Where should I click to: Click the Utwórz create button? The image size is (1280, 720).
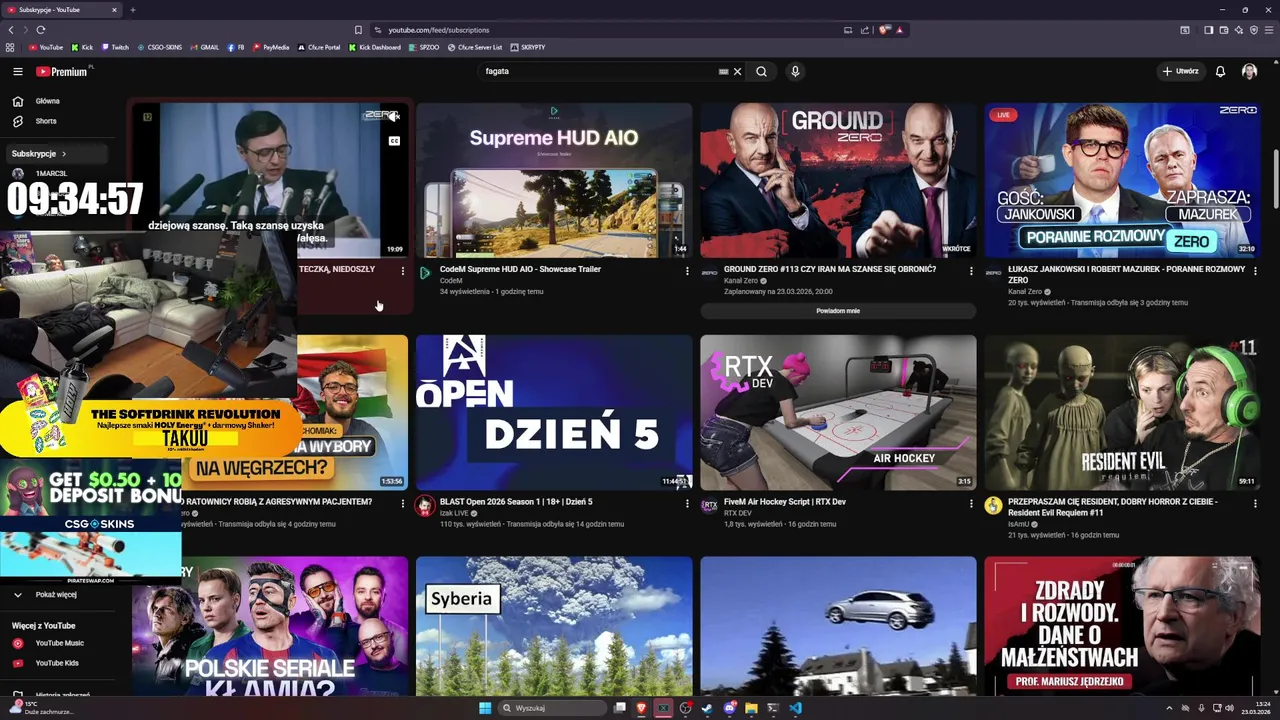[1180, 71]
